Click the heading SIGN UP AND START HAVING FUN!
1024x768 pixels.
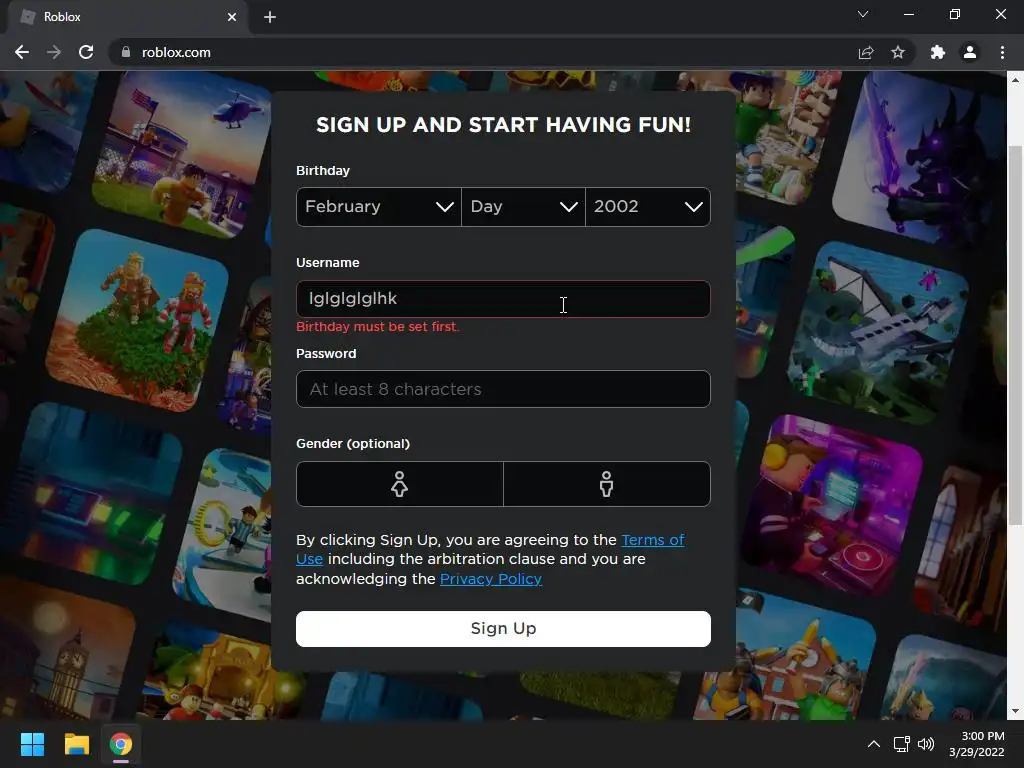503,125
